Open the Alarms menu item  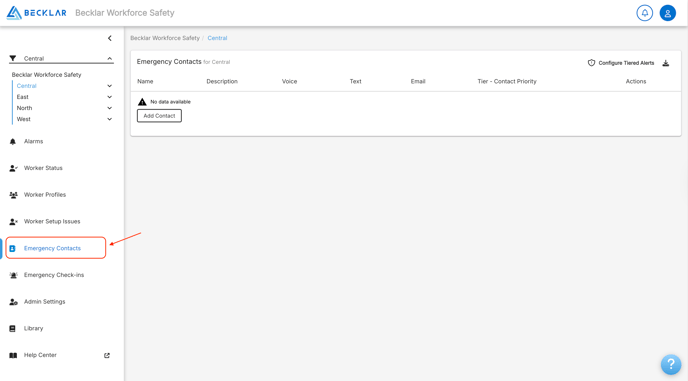click(x=33, y=141)
